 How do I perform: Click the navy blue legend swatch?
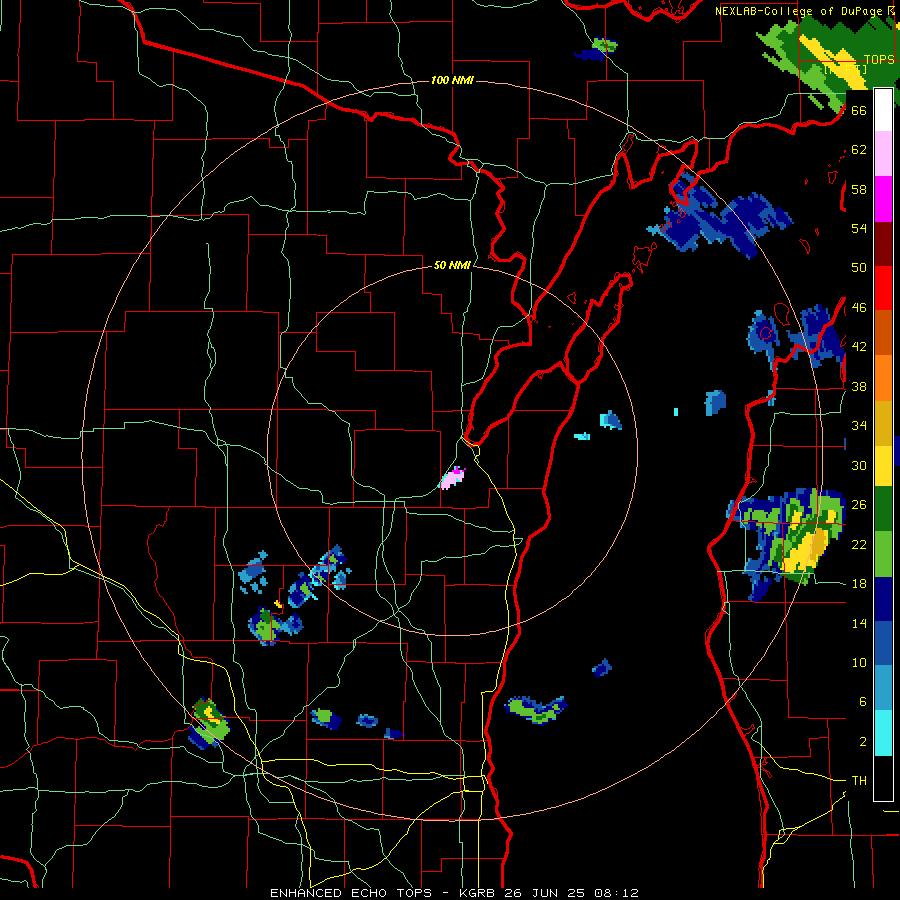coord(883,599)
